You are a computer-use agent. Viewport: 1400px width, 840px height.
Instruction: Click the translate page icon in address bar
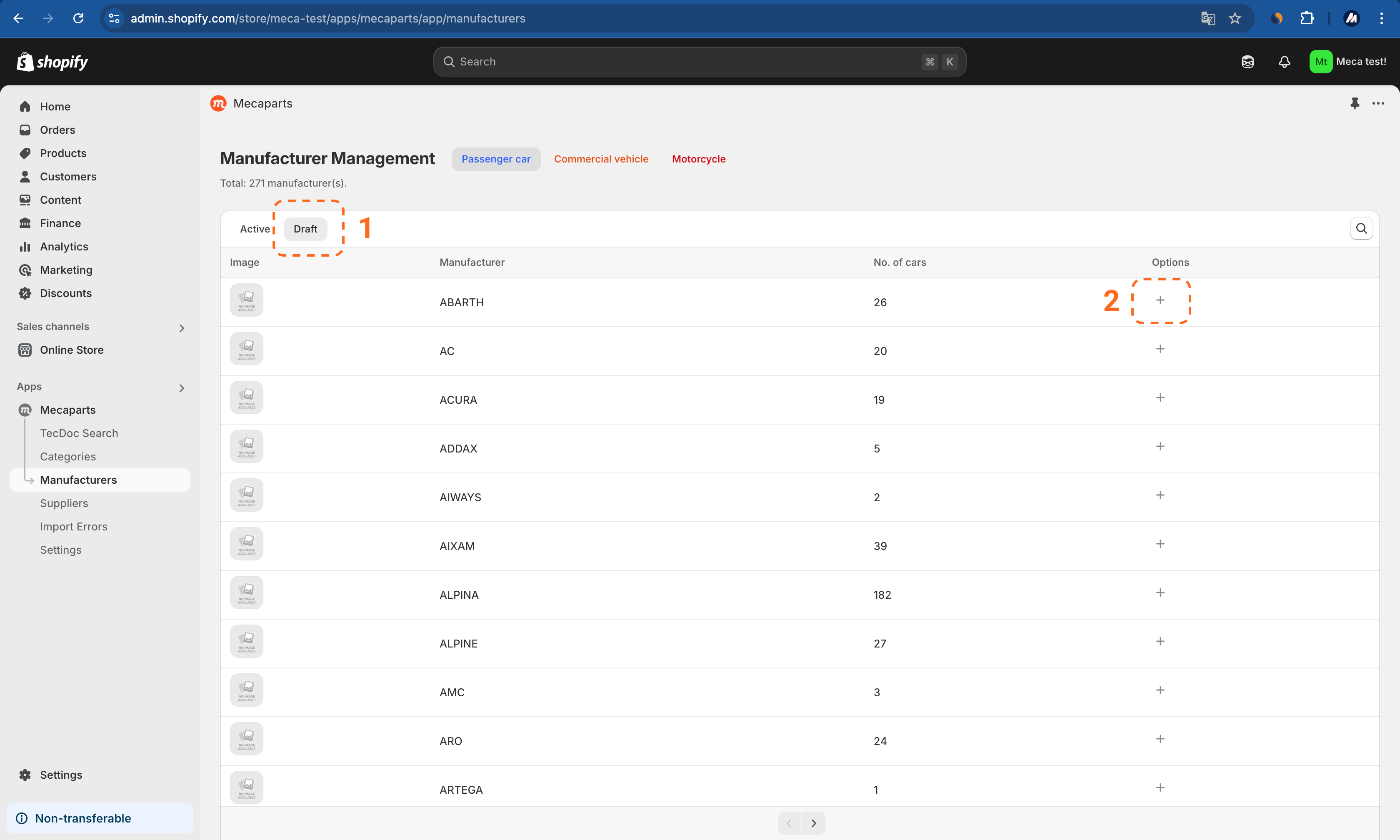[1207, 18]
